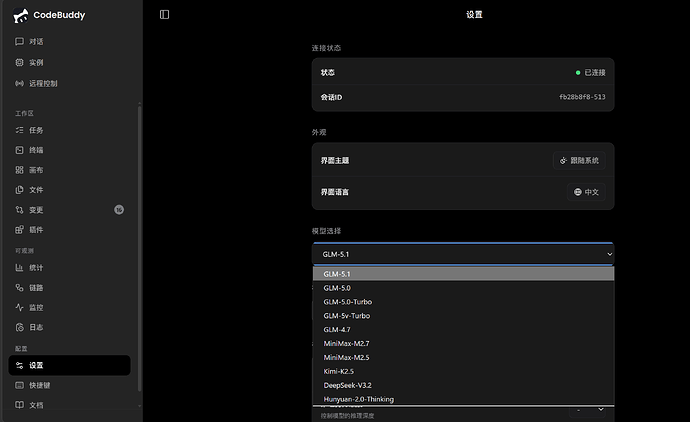Open 实例 instances icon in sidebar
Viewport: 690px width, 422px height.
point(19,62)
